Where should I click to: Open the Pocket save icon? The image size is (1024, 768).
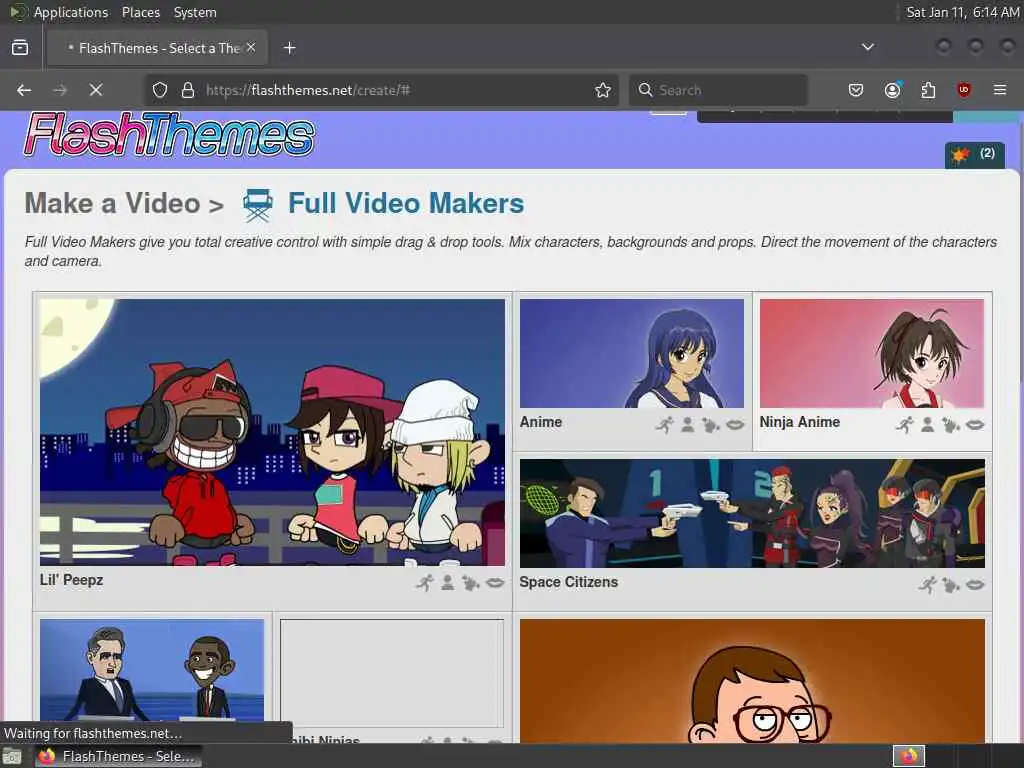tap(856, 90)
